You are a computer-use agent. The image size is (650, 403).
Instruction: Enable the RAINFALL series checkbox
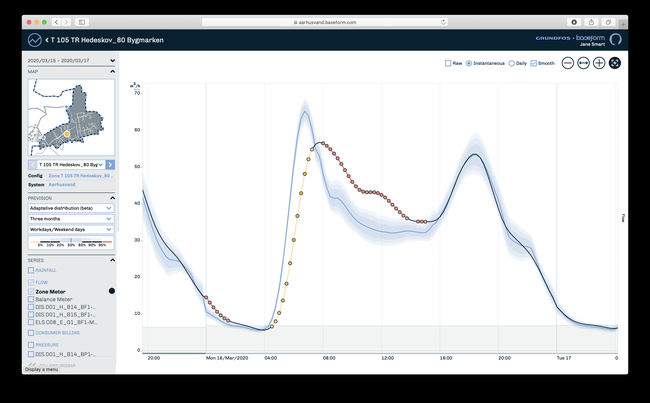tap(31, 270)
